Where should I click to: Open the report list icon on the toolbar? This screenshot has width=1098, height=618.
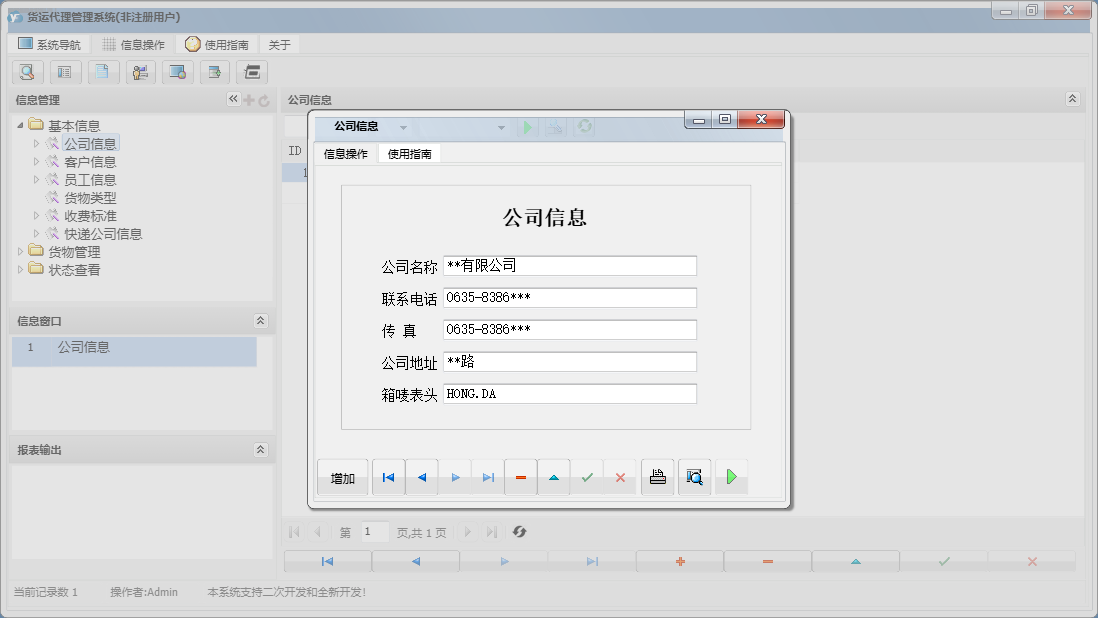[x=65, y=72]
